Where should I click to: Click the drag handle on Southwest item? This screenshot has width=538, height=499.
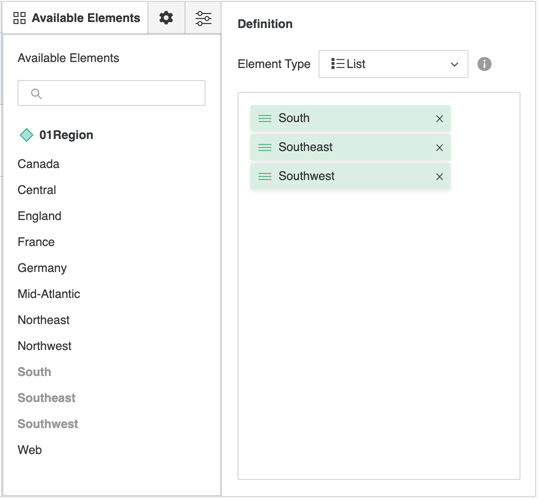click(x=265, y=176)
